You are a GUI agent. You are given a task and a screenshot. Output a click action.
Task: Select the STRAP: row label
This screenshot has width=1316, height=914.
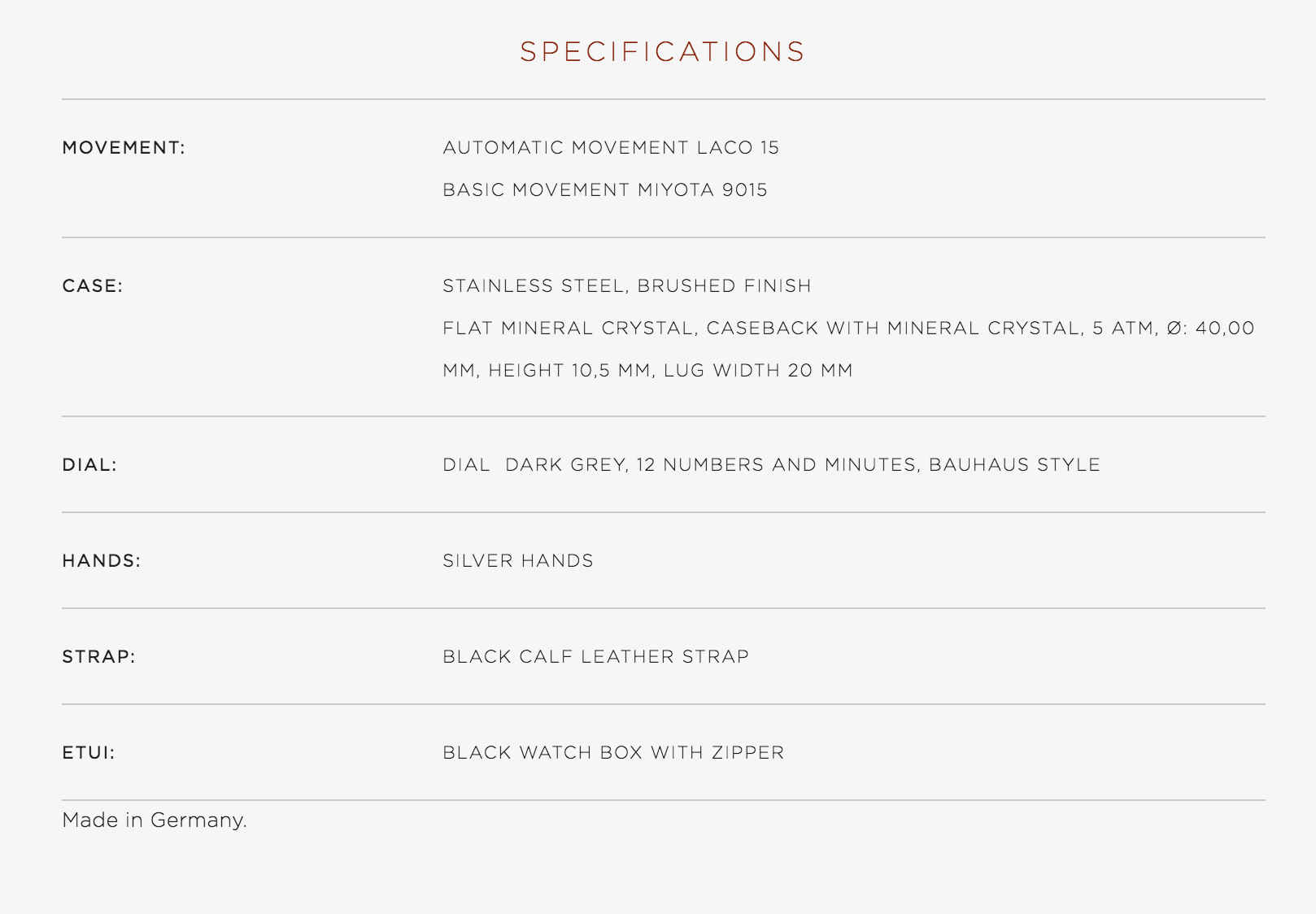(99, 657)
